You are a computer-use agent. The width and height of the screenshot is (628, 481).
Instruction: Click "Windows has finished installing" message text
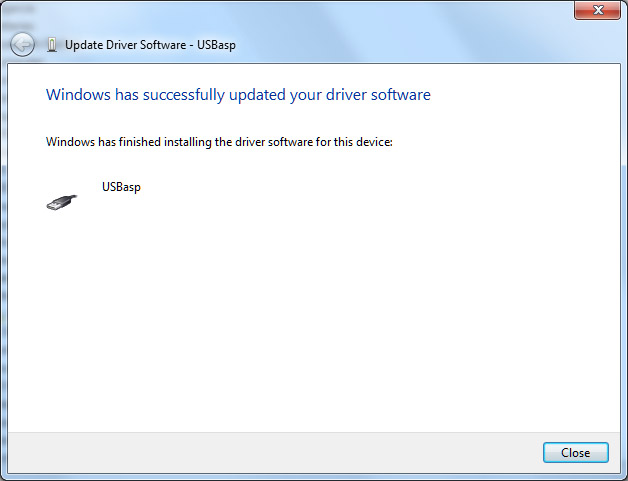[x=219, y=142]
